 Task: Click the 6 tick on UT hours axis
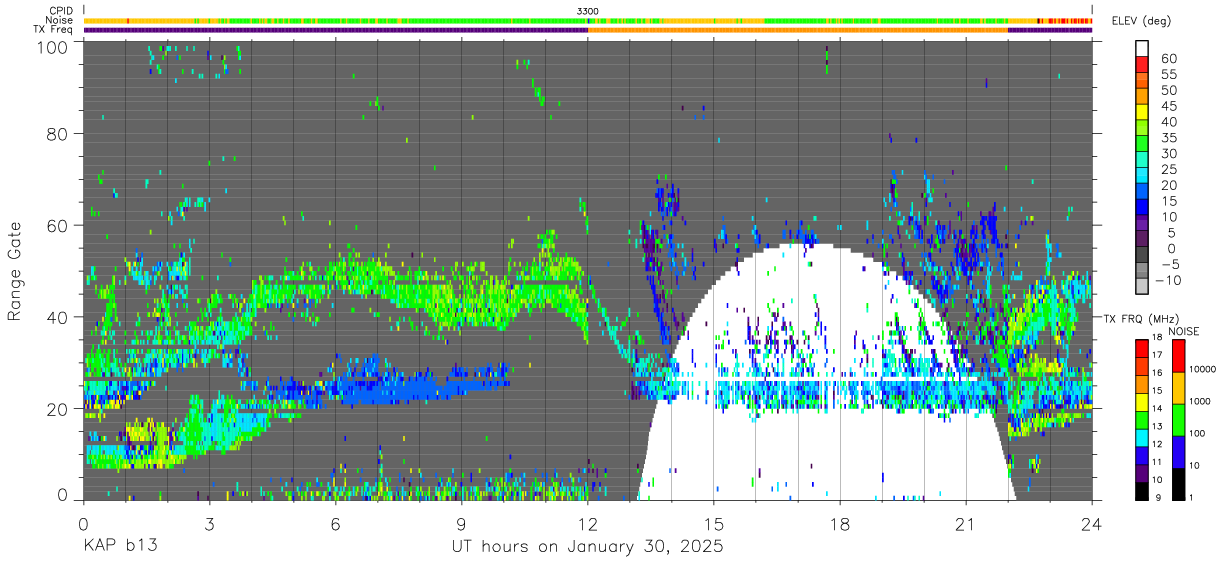[x=335, y=523]
